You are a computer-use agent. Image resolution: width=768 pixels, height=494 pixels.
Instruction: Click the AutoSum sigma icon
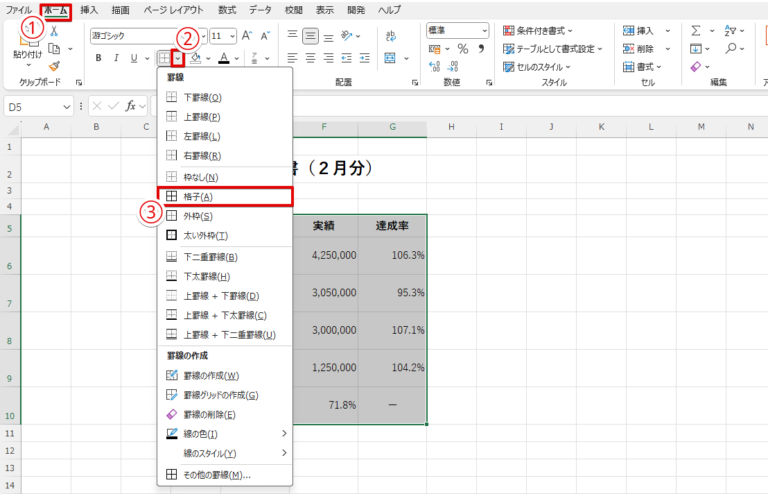(695, 31)
